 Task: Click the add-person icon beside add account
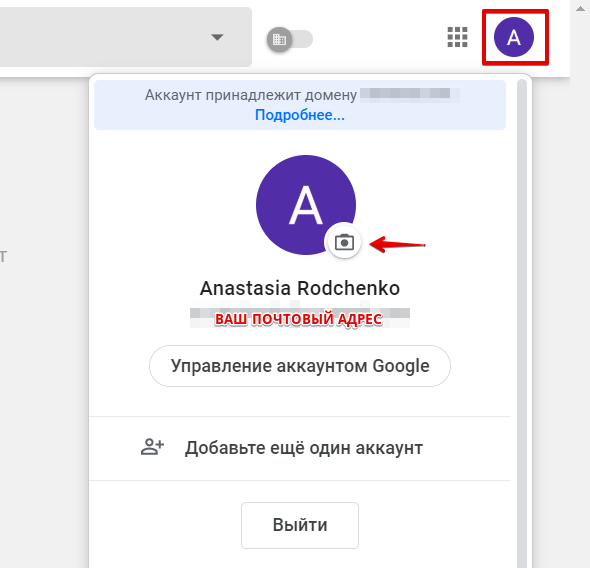(x=152, y=447)
